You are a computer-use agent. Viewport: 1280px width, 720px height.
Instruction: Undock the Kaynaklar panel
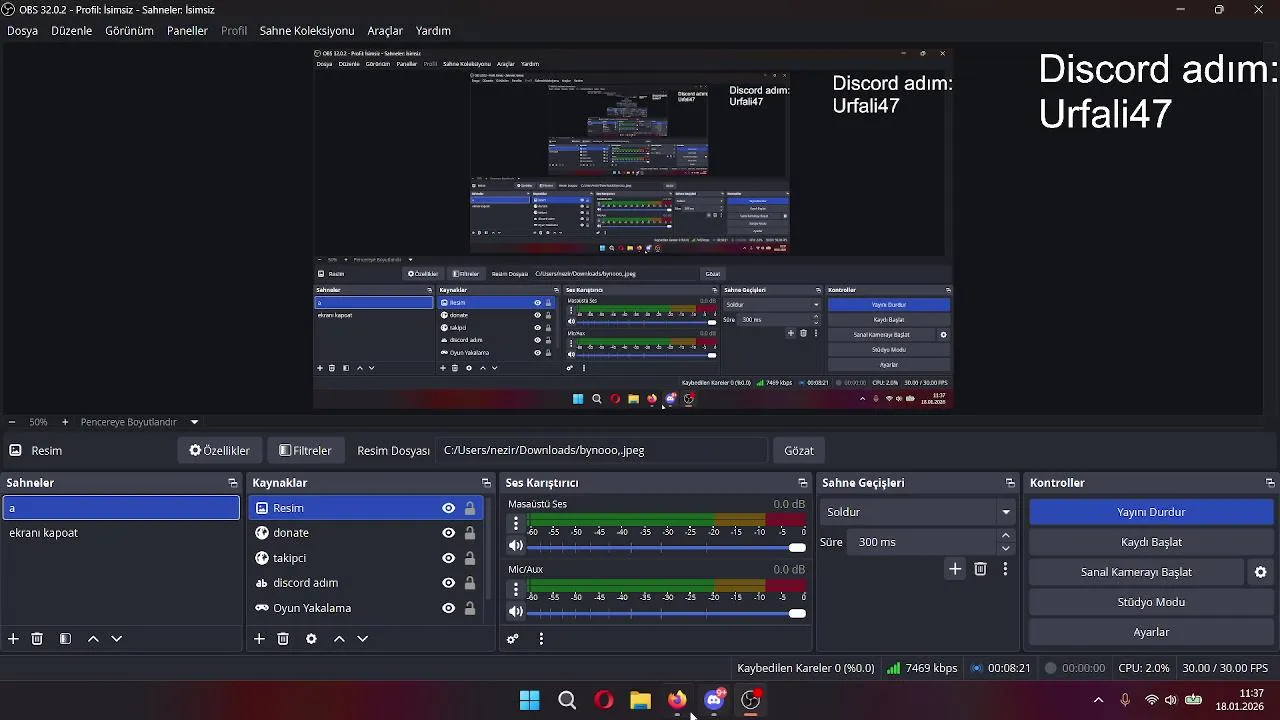(x=486, y=483)
